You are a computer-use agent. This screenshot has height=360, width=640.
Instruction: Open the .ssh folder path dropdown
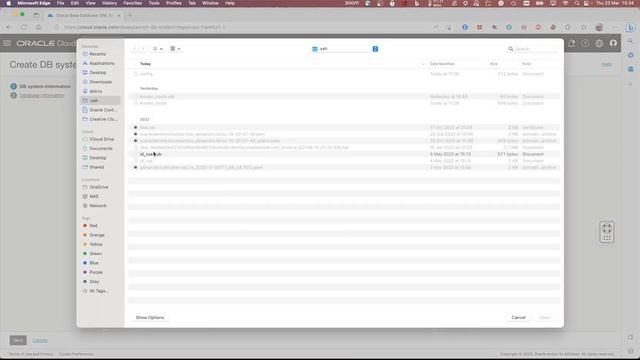click(345, 49)
